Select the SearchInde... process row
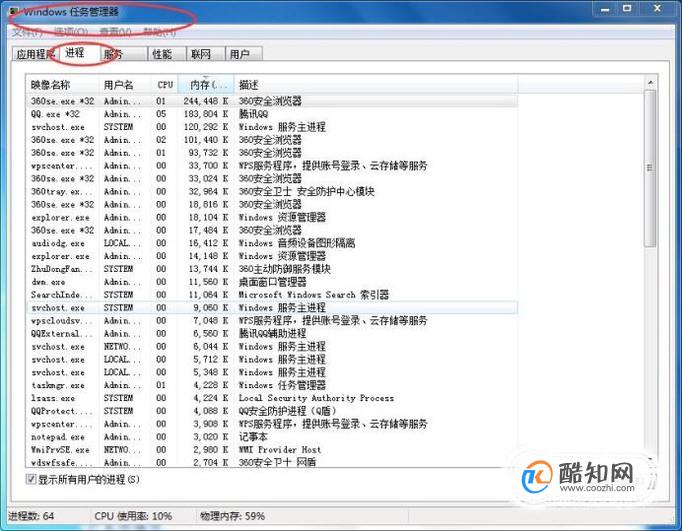The image size is (682, 531). (272, 295)
